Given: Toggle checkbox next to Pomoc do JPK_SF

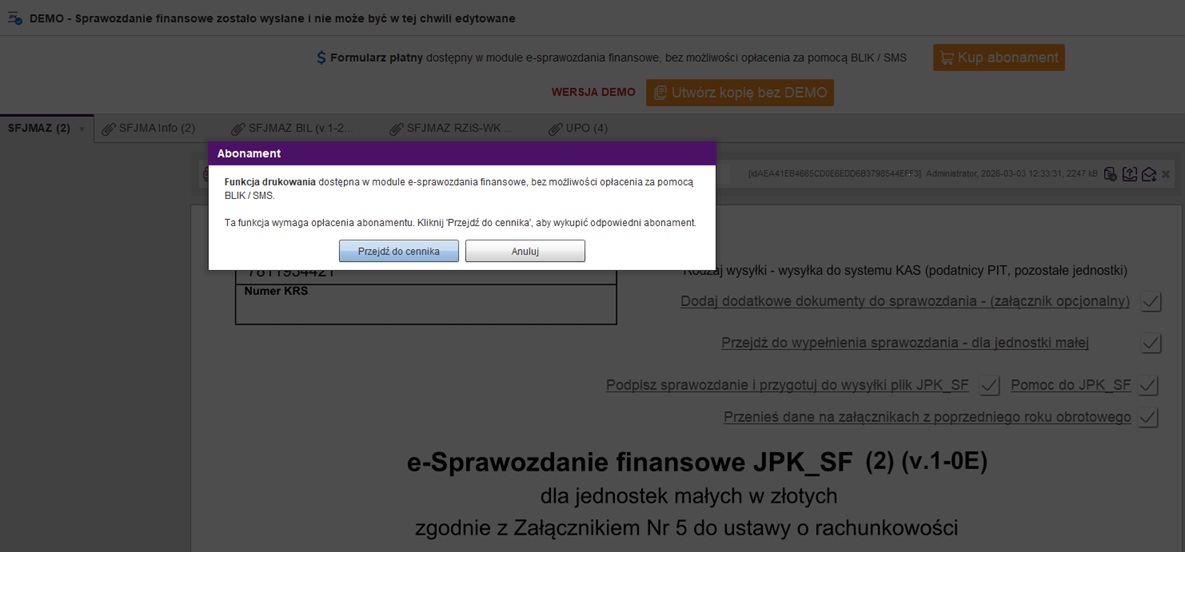Looking at the screenshot, I should click(x=1148, y=385).
